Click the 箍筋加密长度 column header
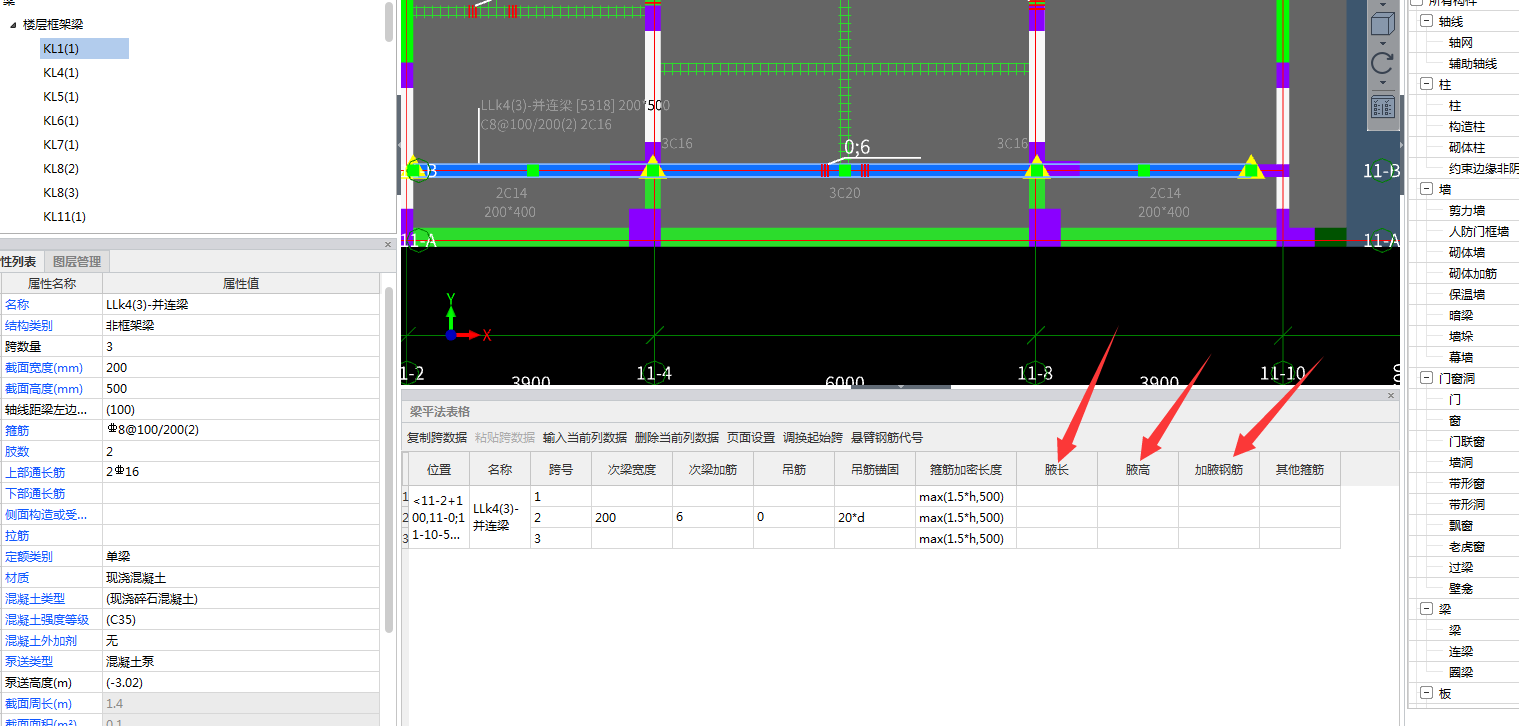1519x726 pixels. tap(966, 469)
